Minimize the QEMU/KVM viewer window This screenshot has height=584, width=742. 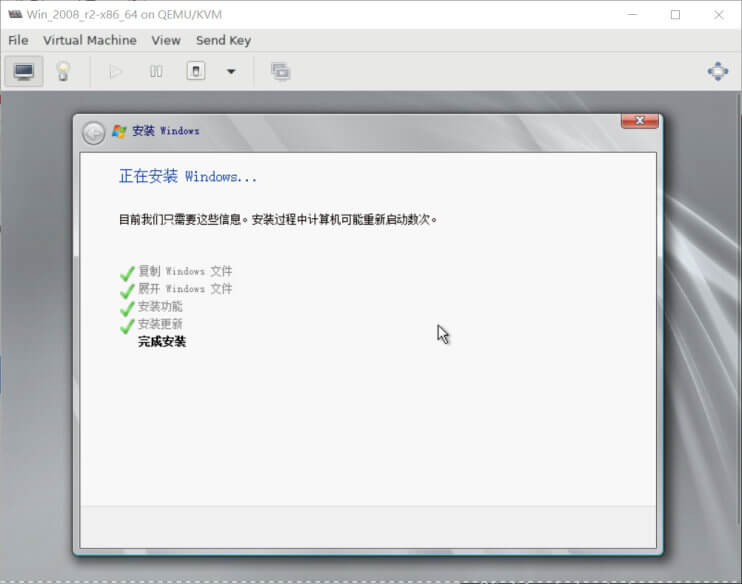pyautogui.click(x=632, y=15)
